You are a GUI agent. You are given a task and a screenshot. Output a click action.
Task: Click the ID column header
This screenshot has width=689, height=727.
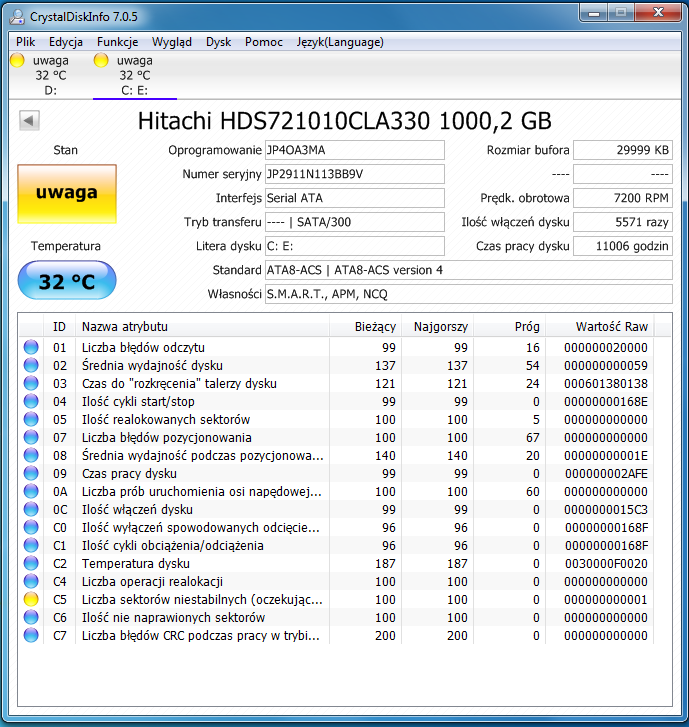pyautogui.click(x=59, y=327)
